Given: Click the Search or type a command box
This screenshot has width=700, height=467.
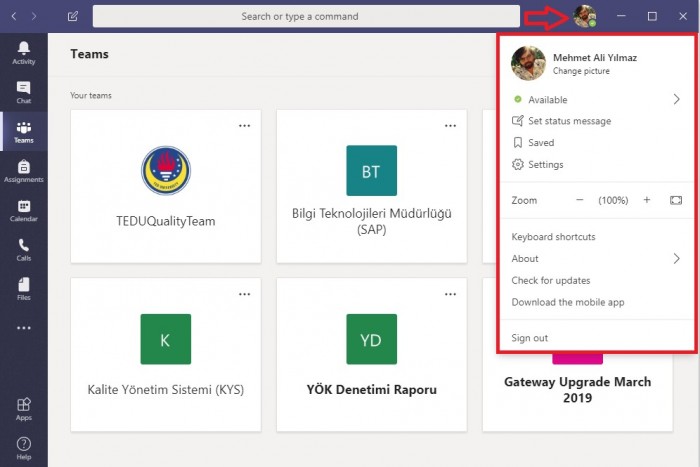Looking at the screenshot, I should pos(306,17).
